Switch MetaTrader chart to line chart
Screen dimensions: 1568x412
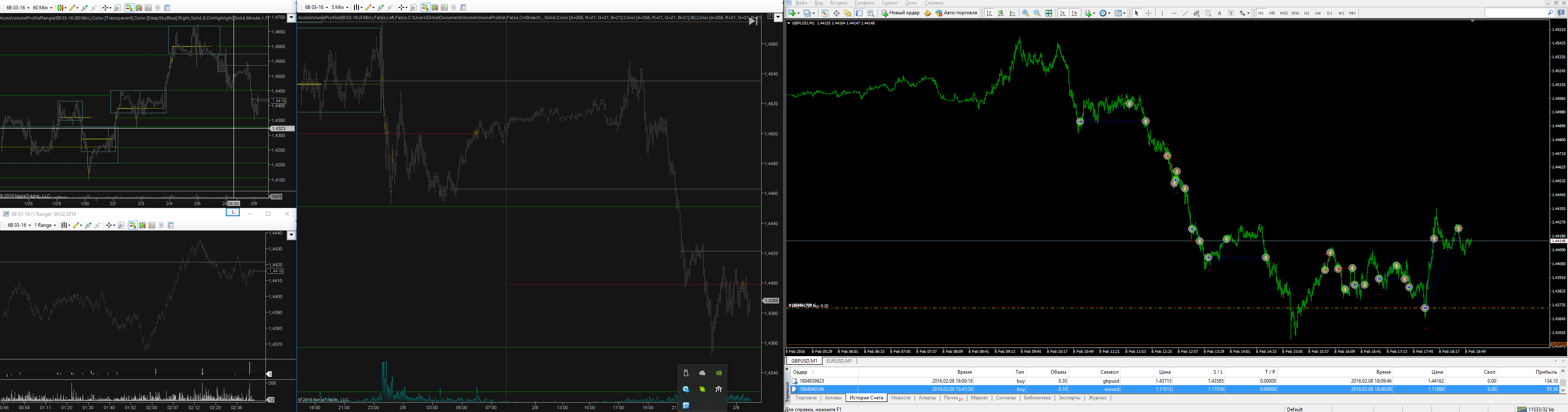[x=1012, y=13]
